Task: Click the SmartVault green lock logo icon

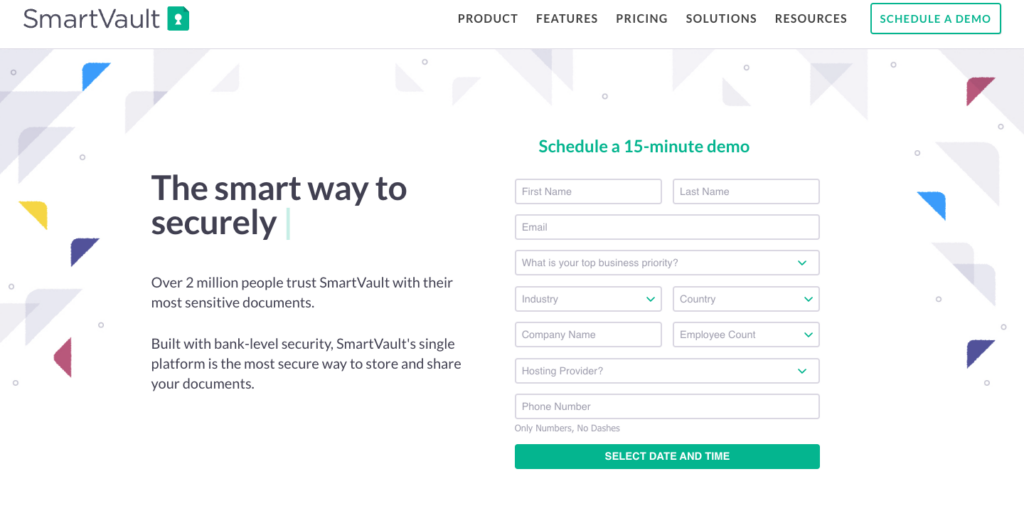Action: pos(178,19)
